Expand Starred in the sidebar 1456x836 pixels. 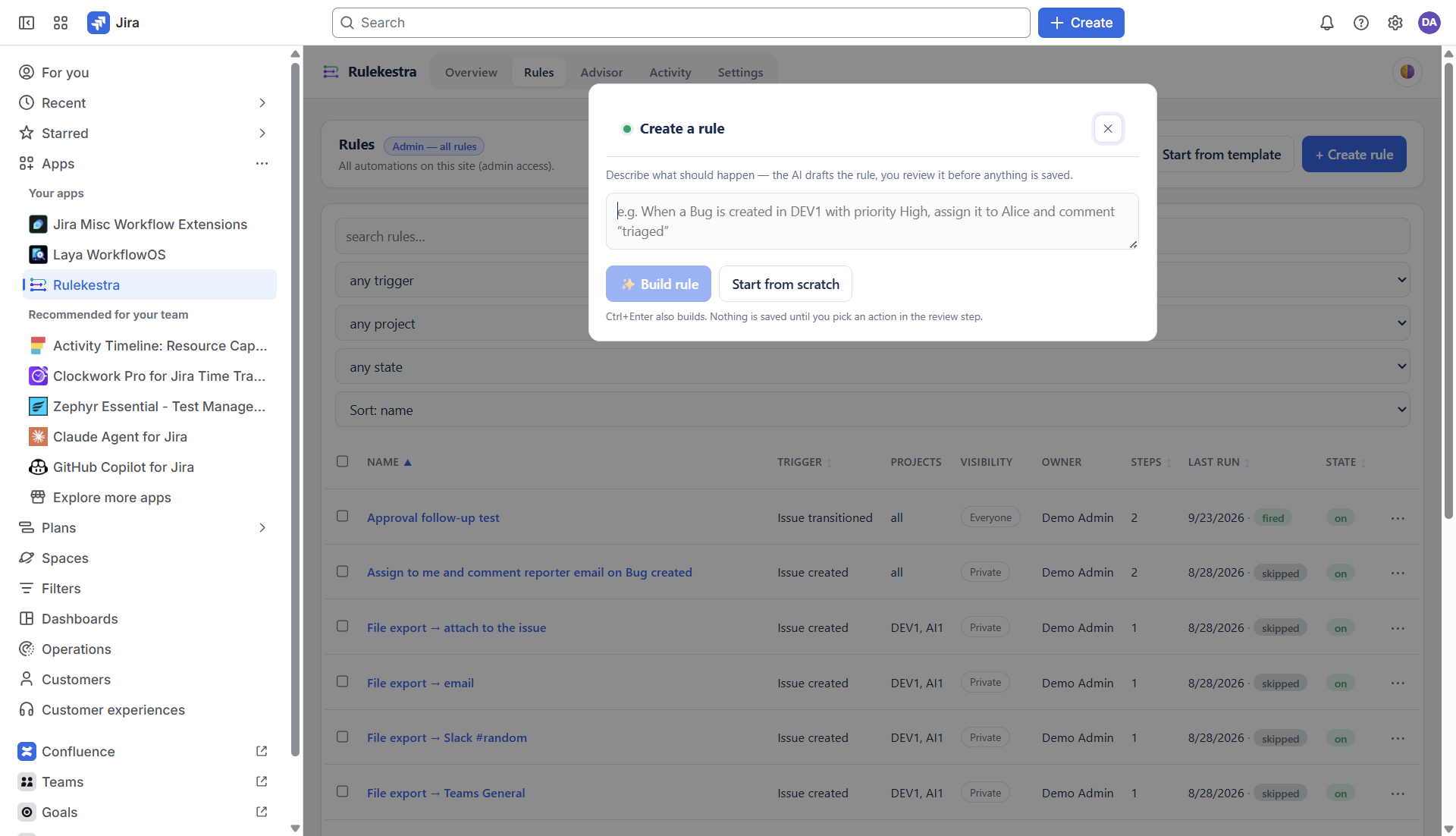click(262, 134)
